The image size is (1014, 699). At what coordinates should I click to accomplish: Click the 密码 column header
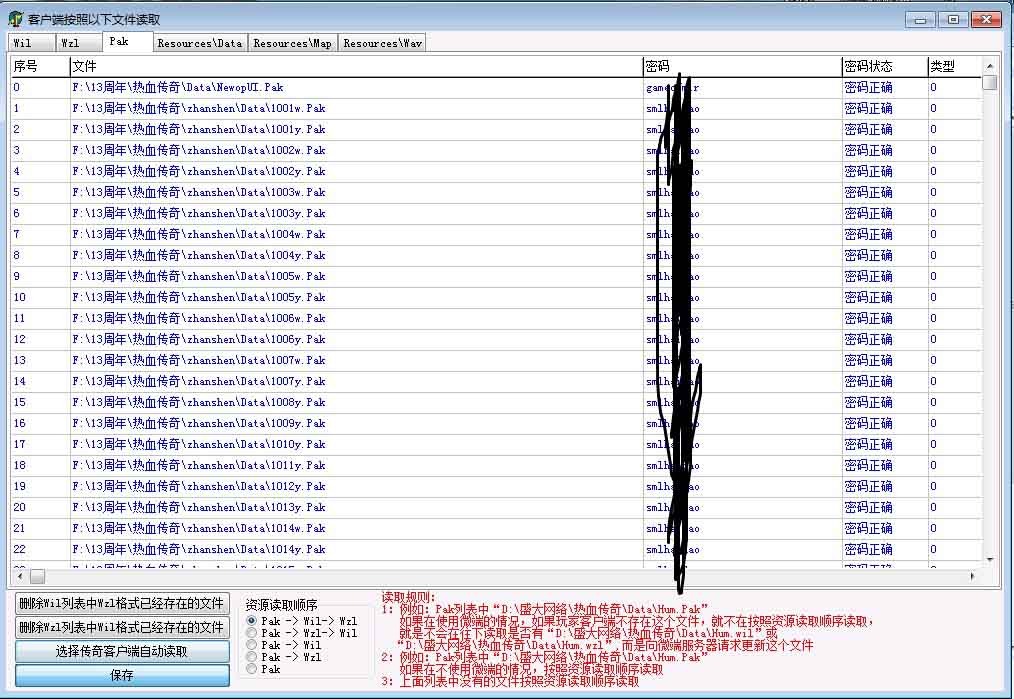click(742, 66)
